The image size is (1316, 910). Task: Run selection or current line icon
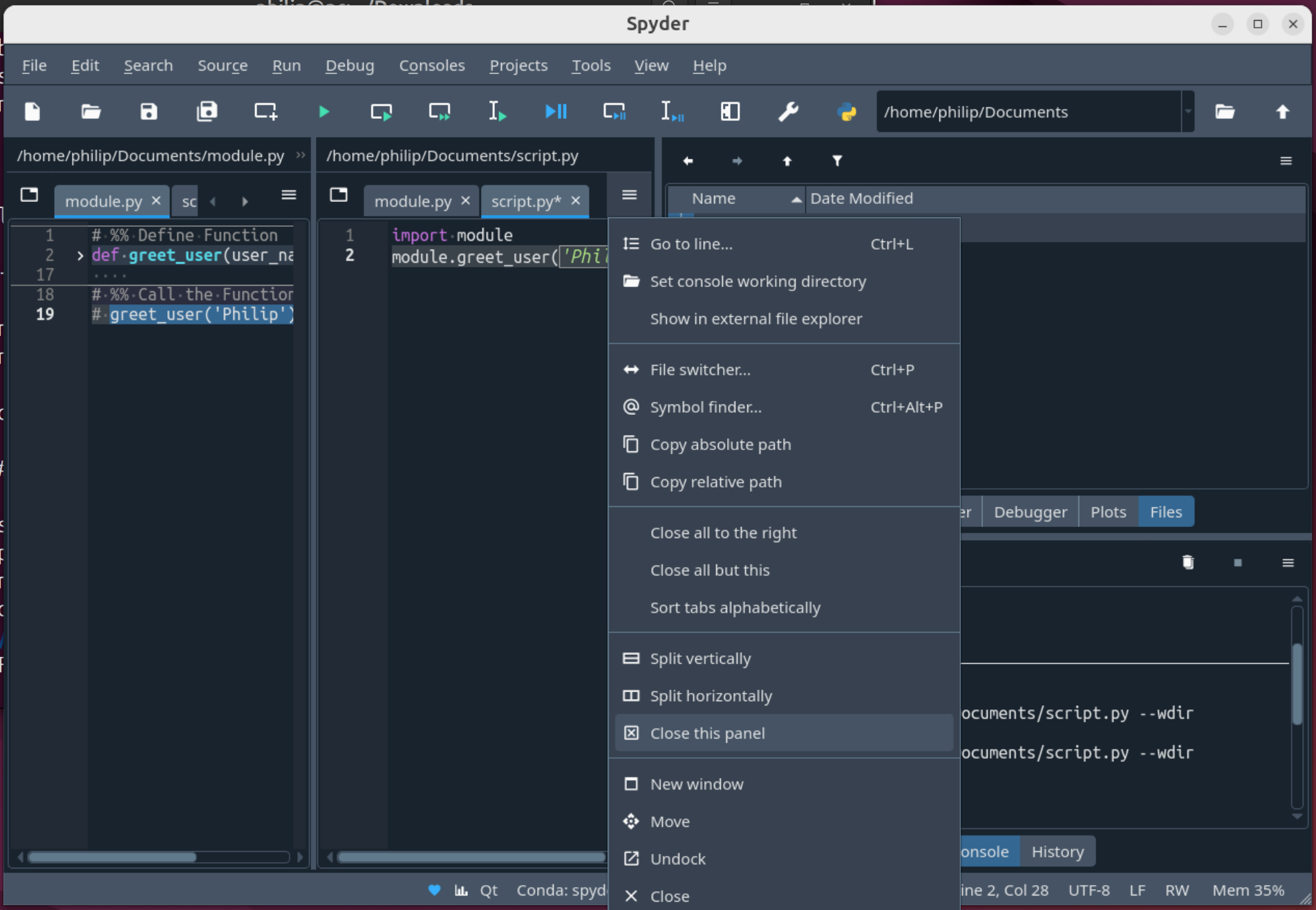point(497,111)
